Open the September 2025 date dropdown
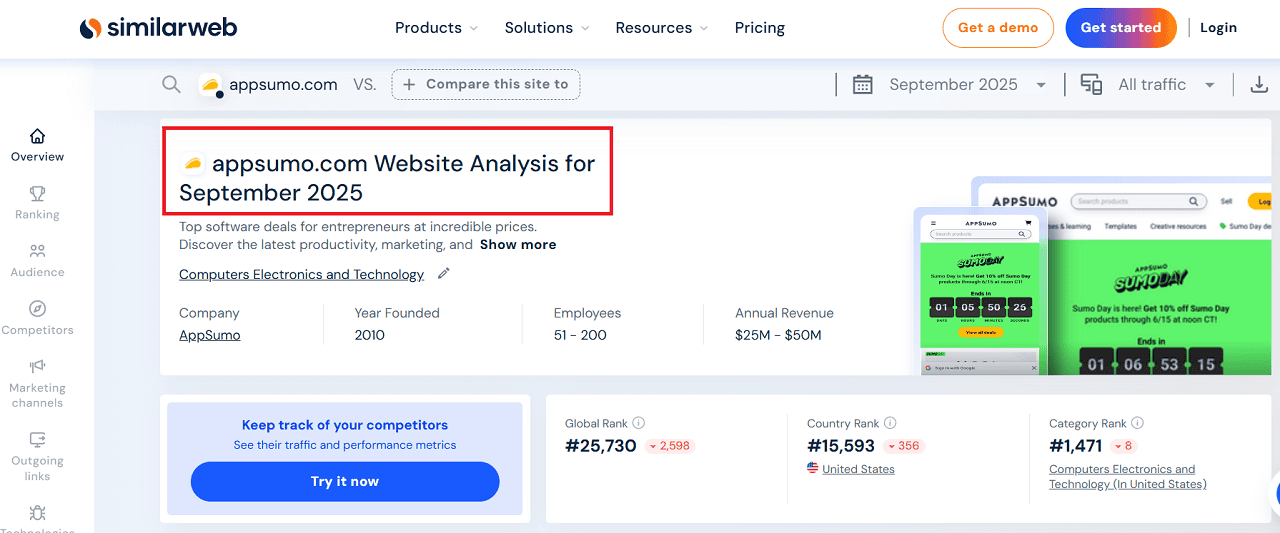The image size is (1280, 533). [x=967, y=85]
